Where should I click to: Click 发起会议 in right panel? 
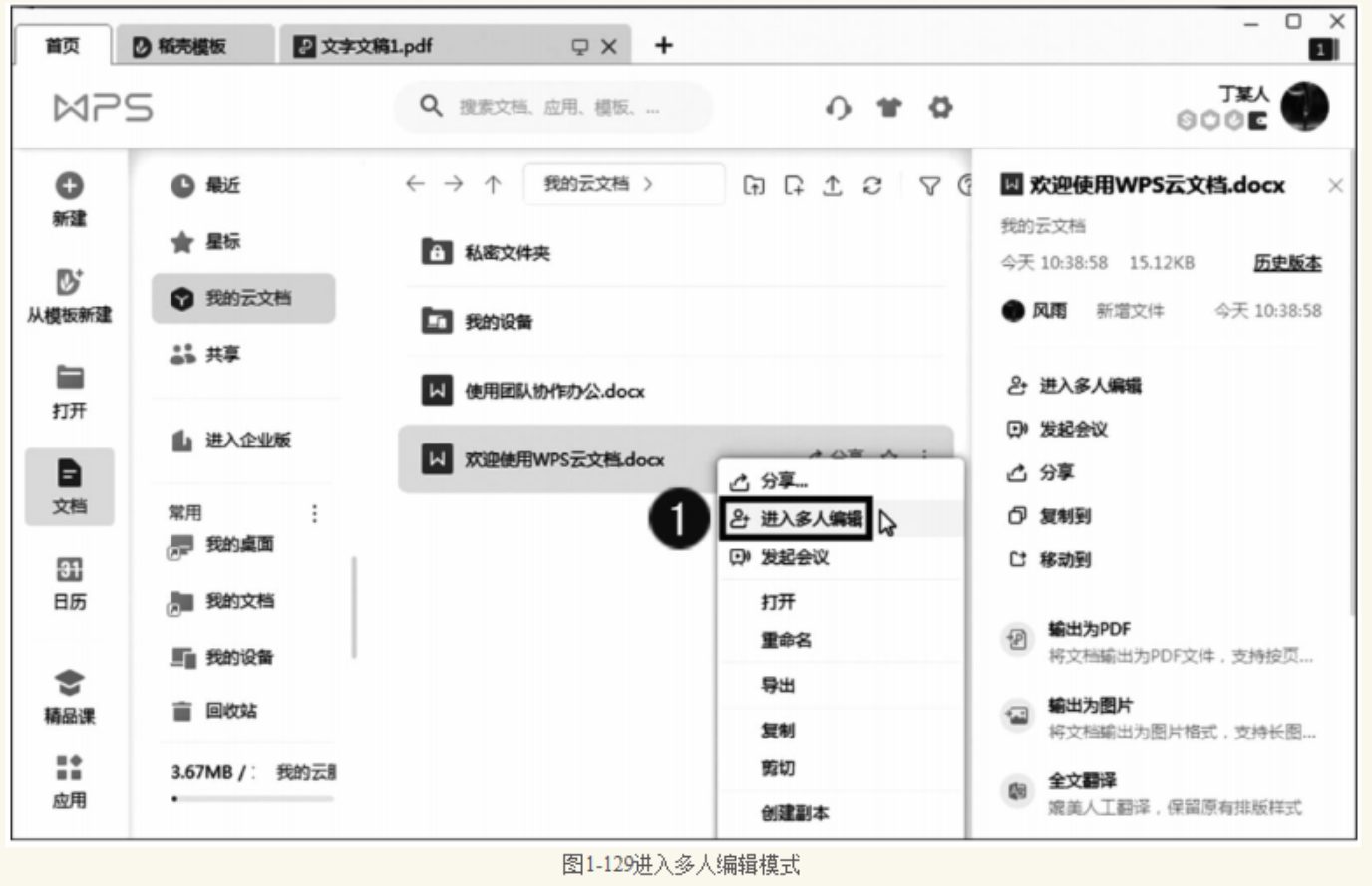[1057, 429]
